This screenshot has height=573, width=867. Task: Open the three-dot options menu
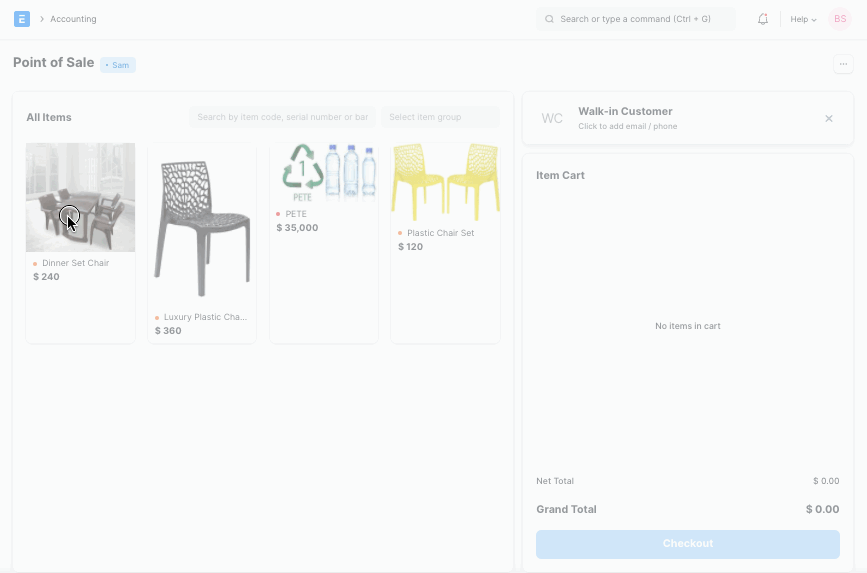(843, 64)
